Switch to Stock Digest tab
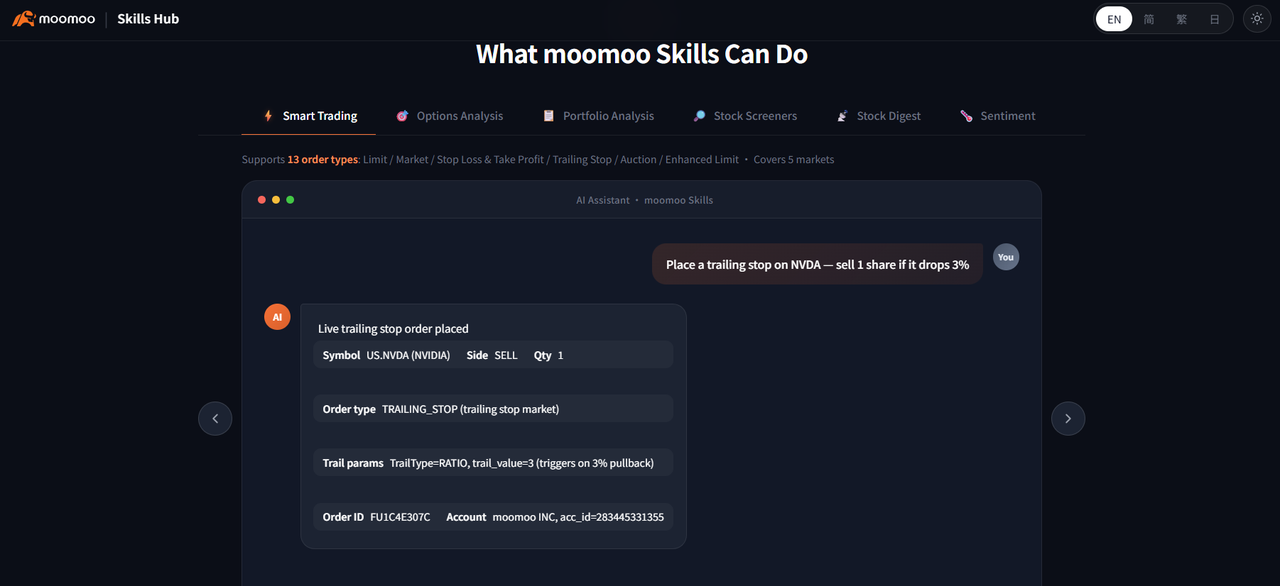The width and height of the screenshot is (1280, 586). click(879, 116)
